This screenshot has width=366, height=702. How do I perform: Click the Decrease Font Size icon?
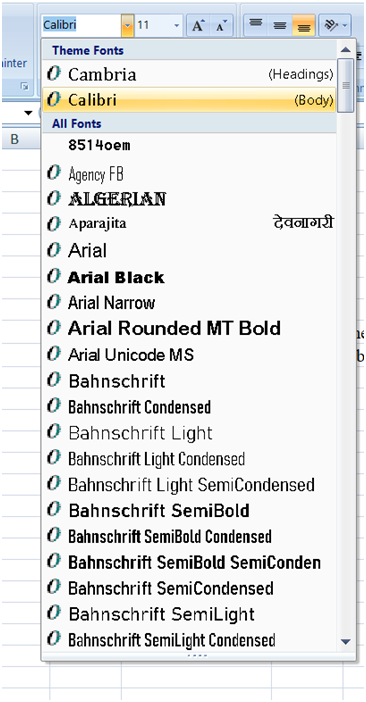pos(221,25)
